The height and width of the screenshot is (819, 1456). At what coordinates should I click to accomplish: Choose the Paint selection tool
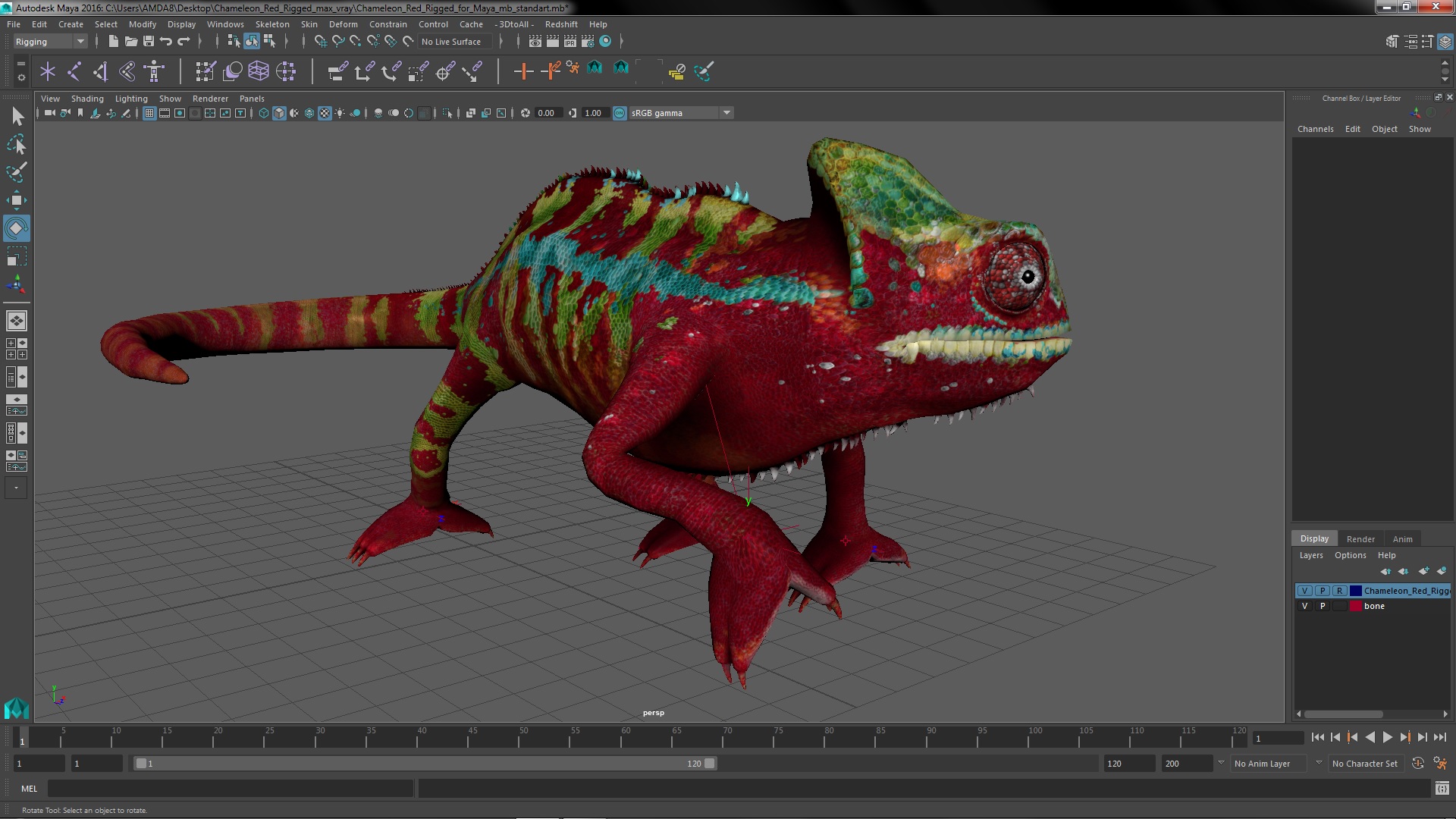(17, 172)
